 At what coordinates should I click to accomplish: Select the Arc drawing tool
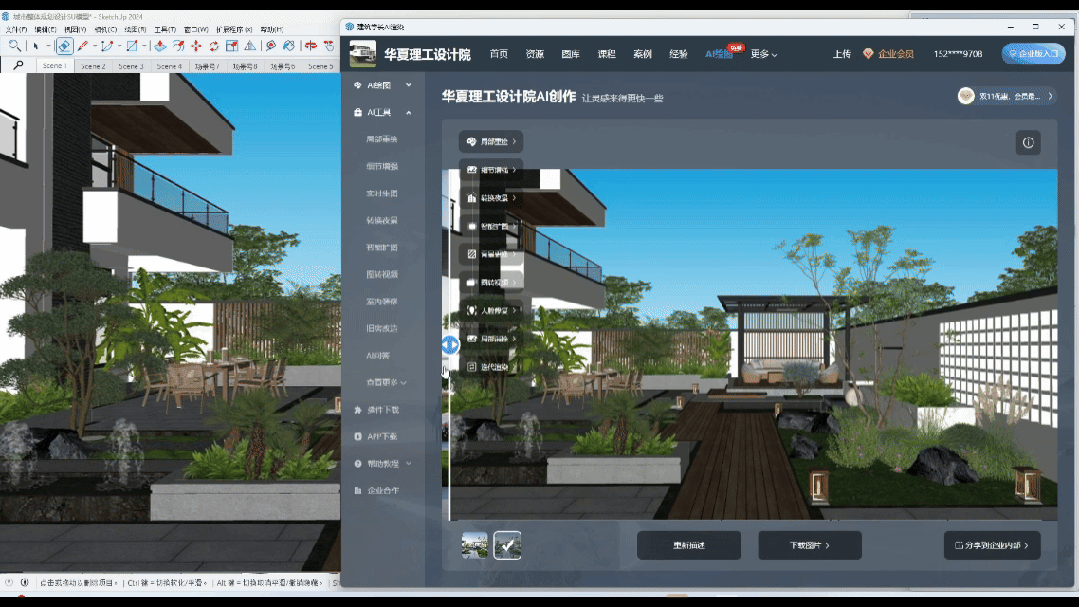[107, 46]
